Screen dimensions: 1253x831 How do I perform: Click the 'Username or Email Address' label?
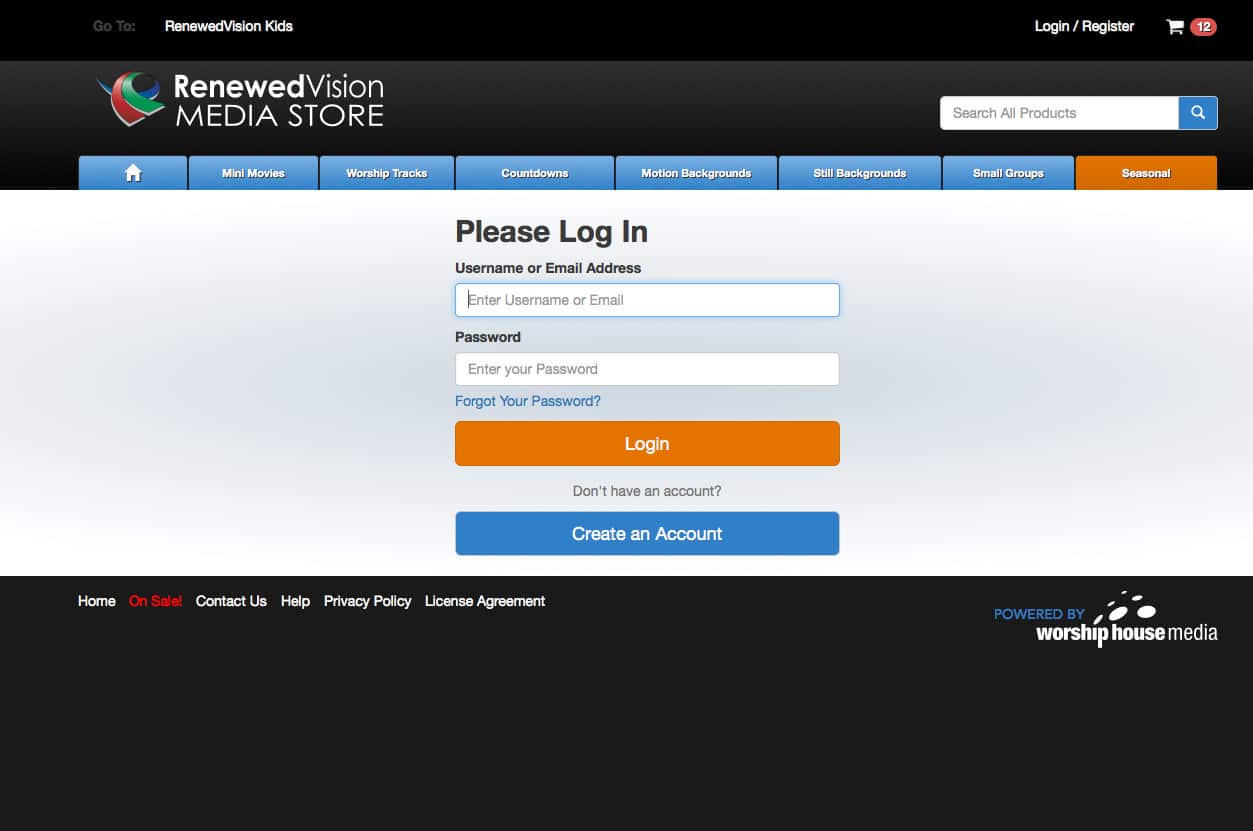548,268
